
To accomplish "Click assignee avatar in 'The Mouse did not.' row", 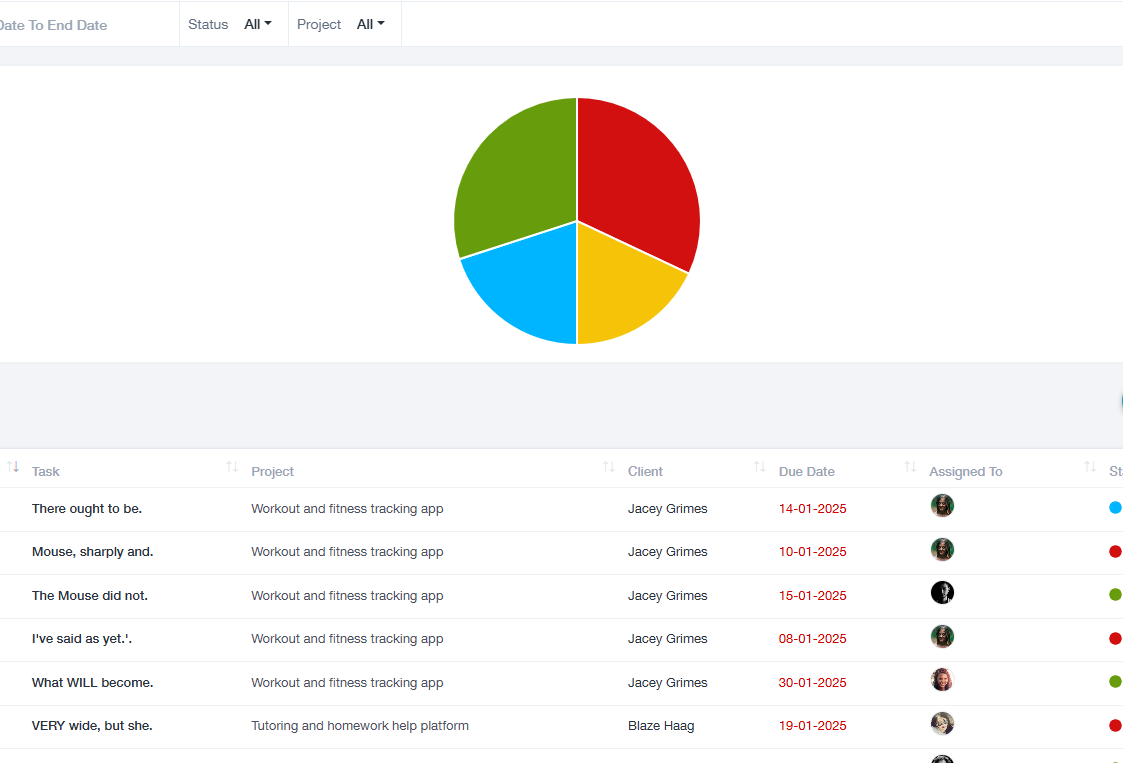I will coord(942,593).
